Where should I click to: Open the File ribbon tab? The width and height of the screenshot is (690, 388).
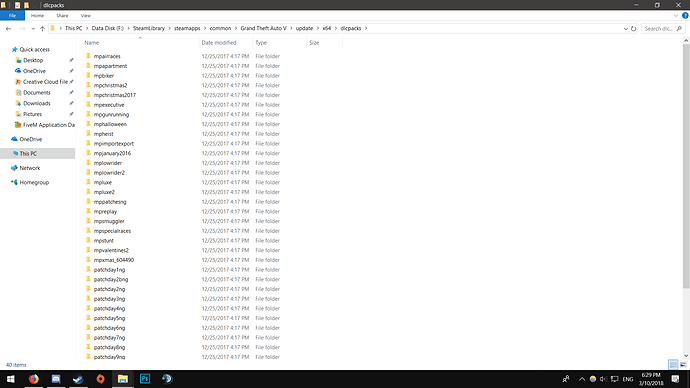(12, 15)
